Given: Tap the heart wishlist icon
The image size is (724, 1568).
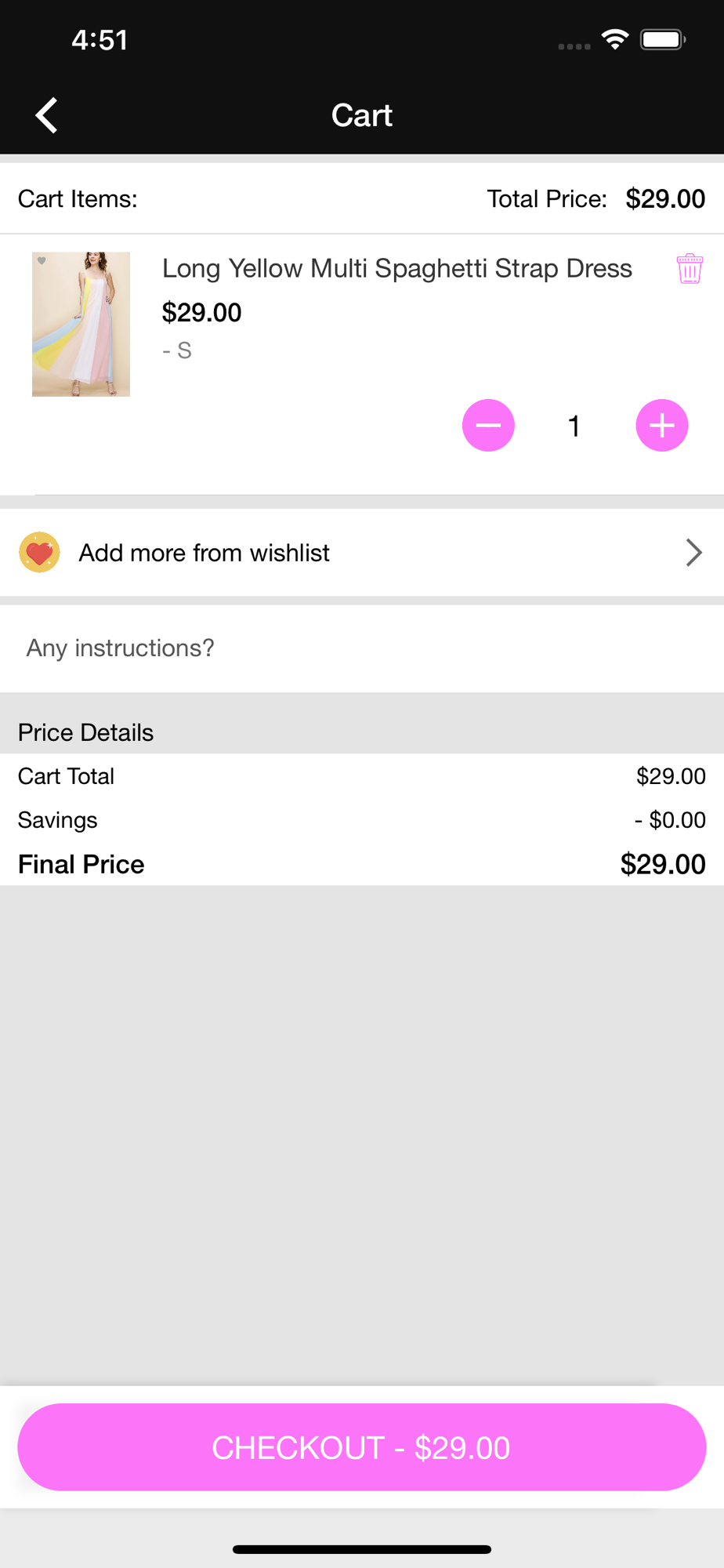Looking at the screenshot, I should point(39,553).
